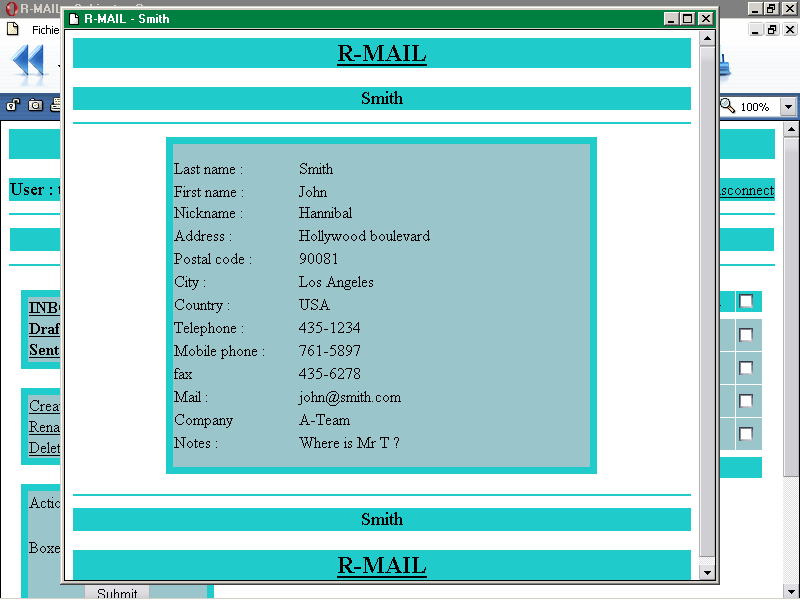The width and height of the screenshot is (800, 600).
Task: Click the popup scrollbar up arrow
Action: (707, 39)
